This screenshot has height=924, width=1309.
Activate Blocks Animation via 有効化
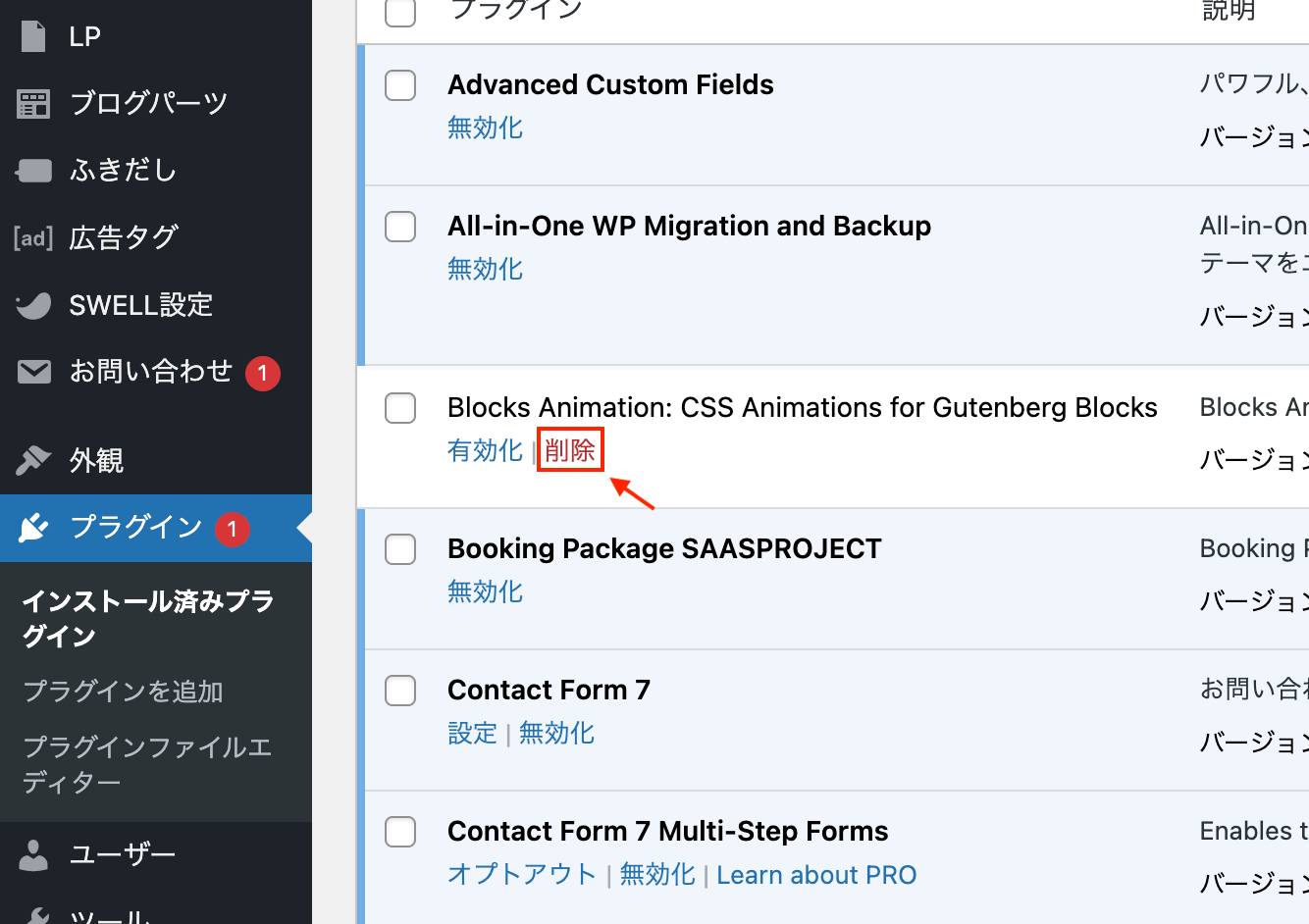(x=485, y=450)
